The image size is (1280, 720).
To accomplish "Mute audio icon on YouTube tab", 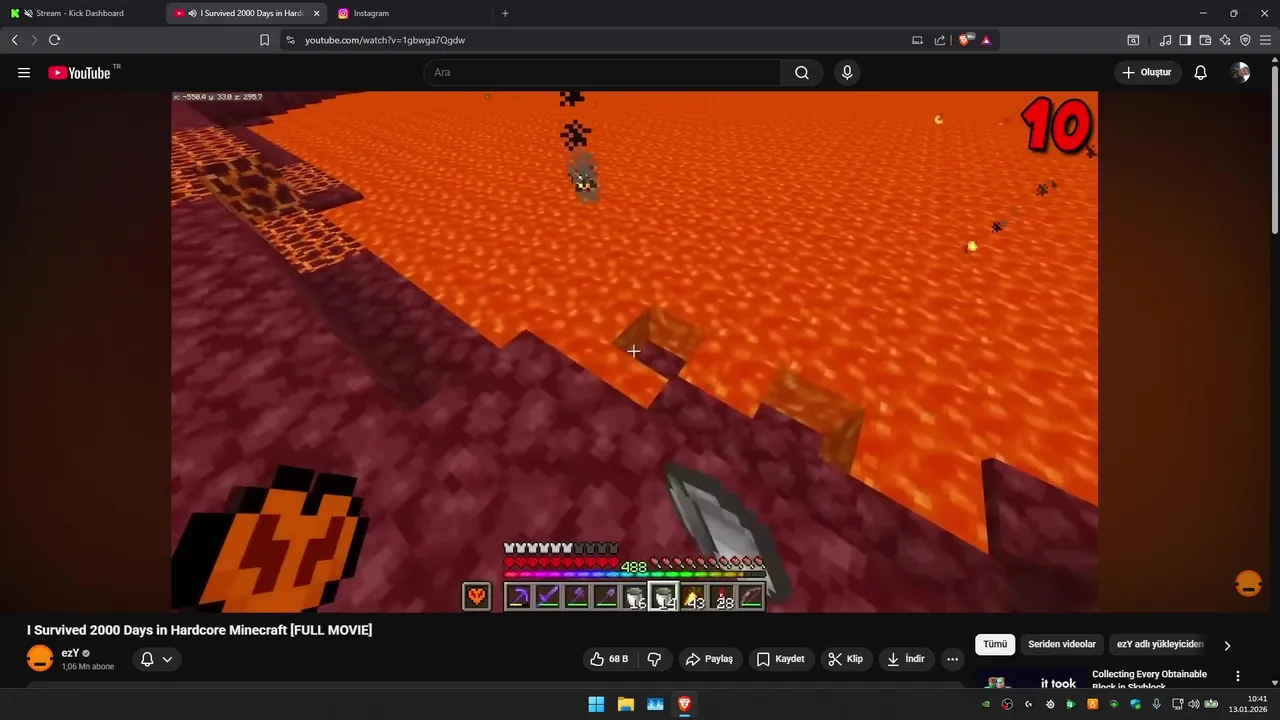I will [x=192, y=13].
